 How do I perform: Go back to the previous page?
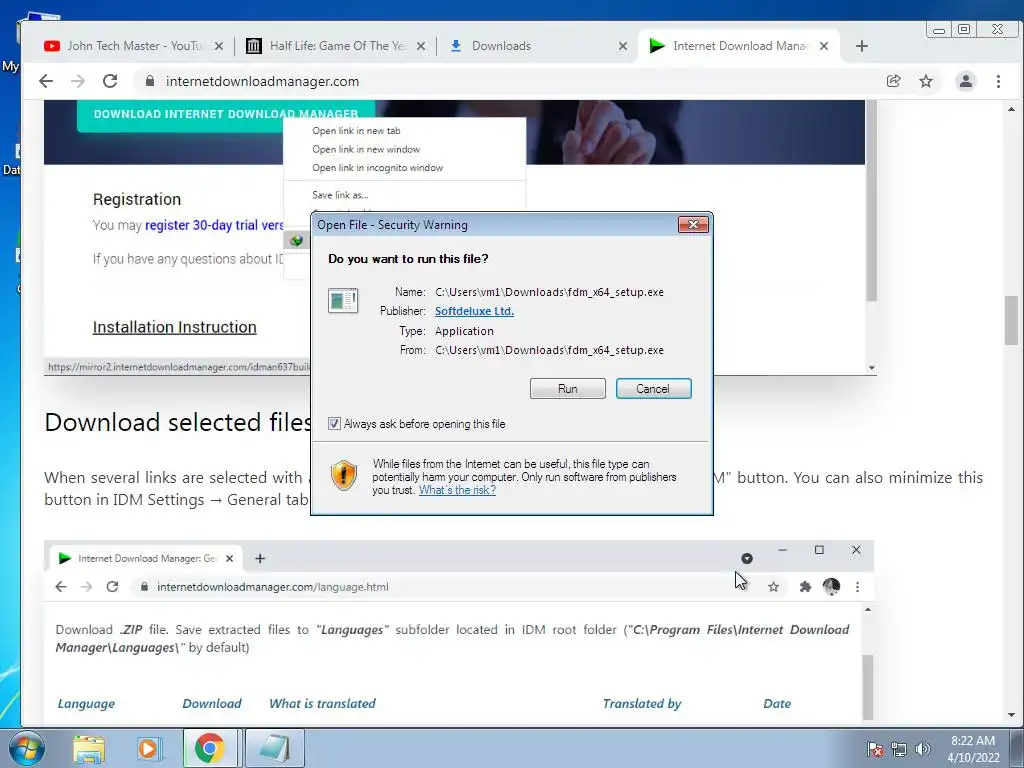(x=46, y=81)
